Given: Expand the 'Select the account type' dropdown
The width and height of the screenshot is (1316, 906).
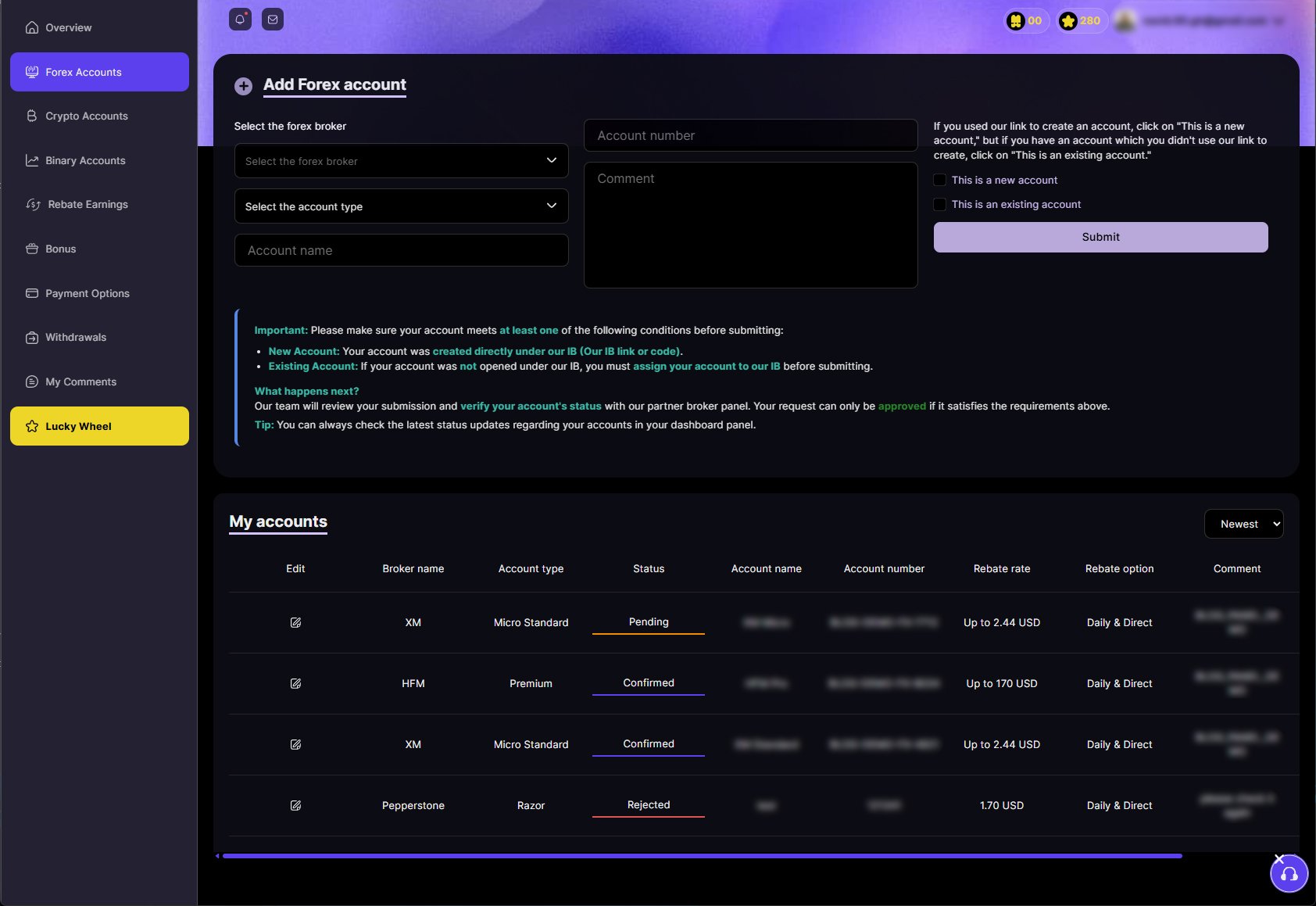Looking at the screenshot, I should point(401,206).
